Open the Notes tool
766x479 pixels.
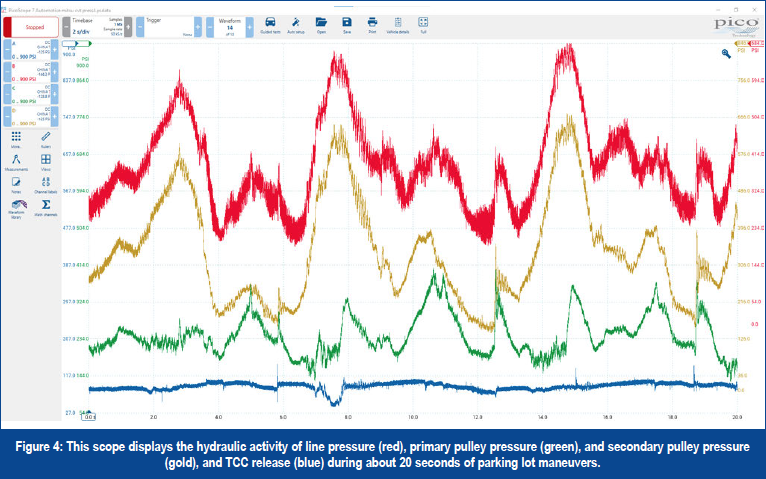click(x=16, y=185)
